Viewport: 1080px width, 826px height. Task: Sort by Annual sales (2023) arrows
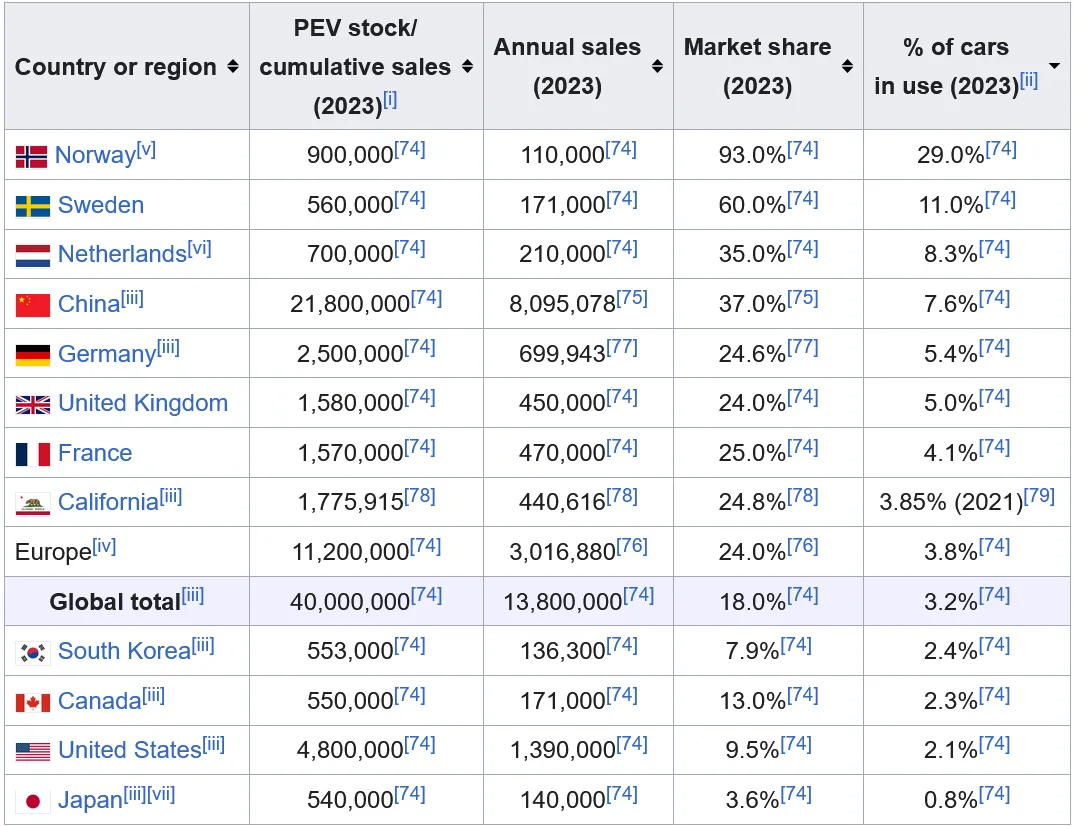coord(657,66)
